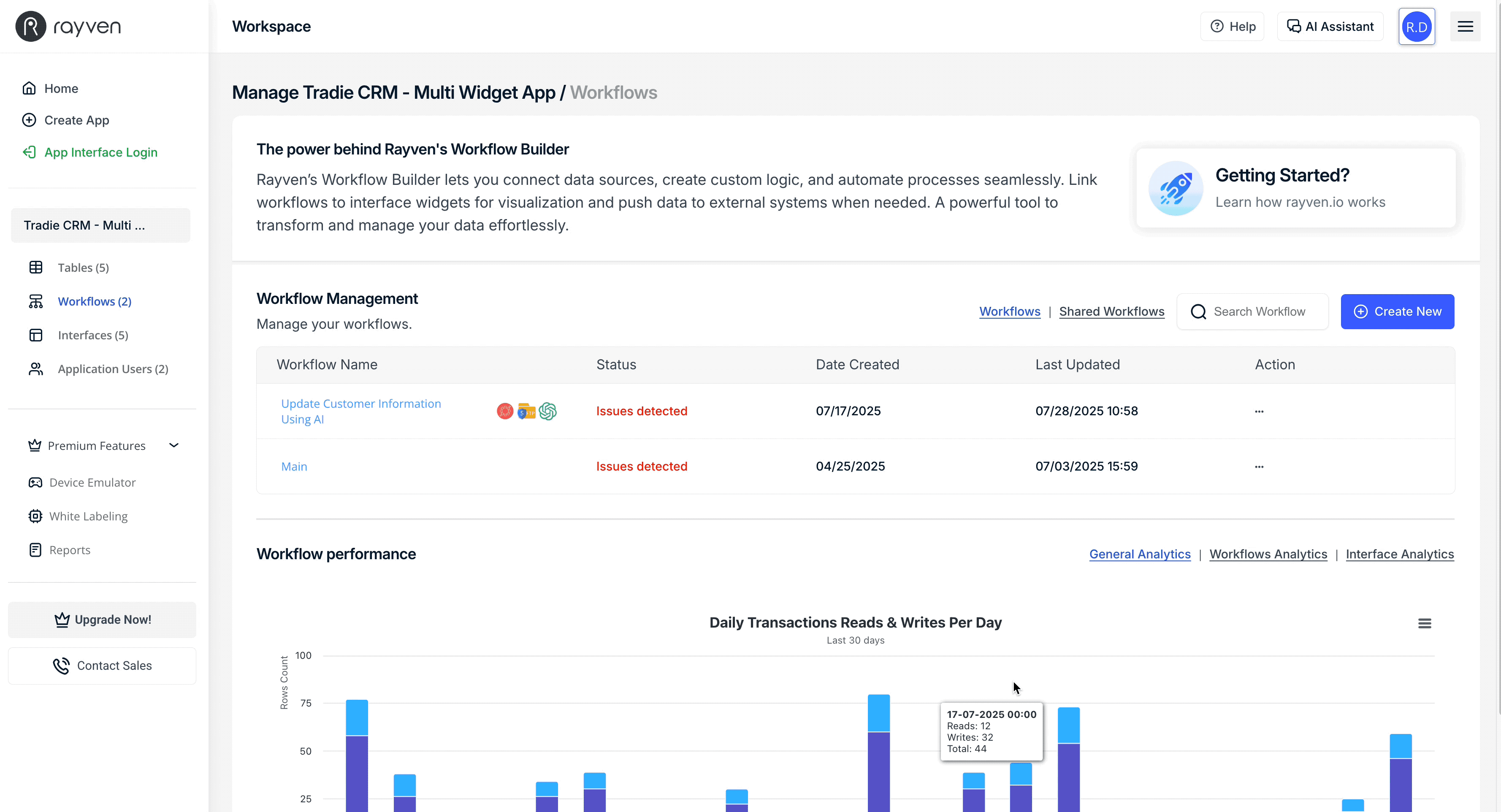
Task: Click the Workflow Name column header
Action: [327, 365]
